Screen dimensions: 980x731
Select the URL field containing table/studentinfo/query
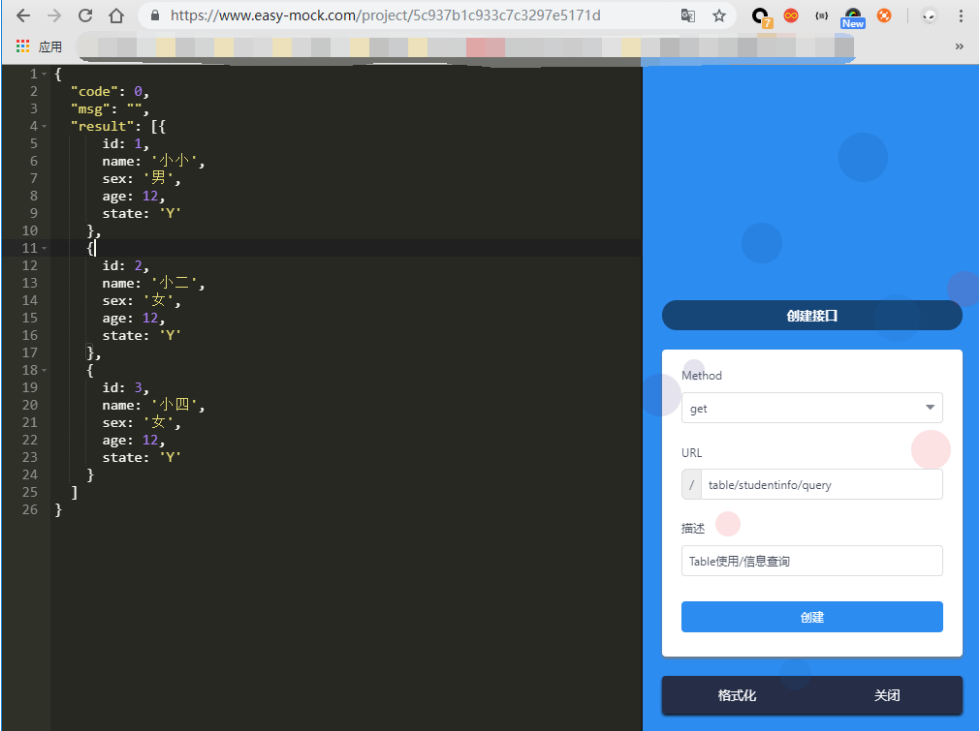822,484
